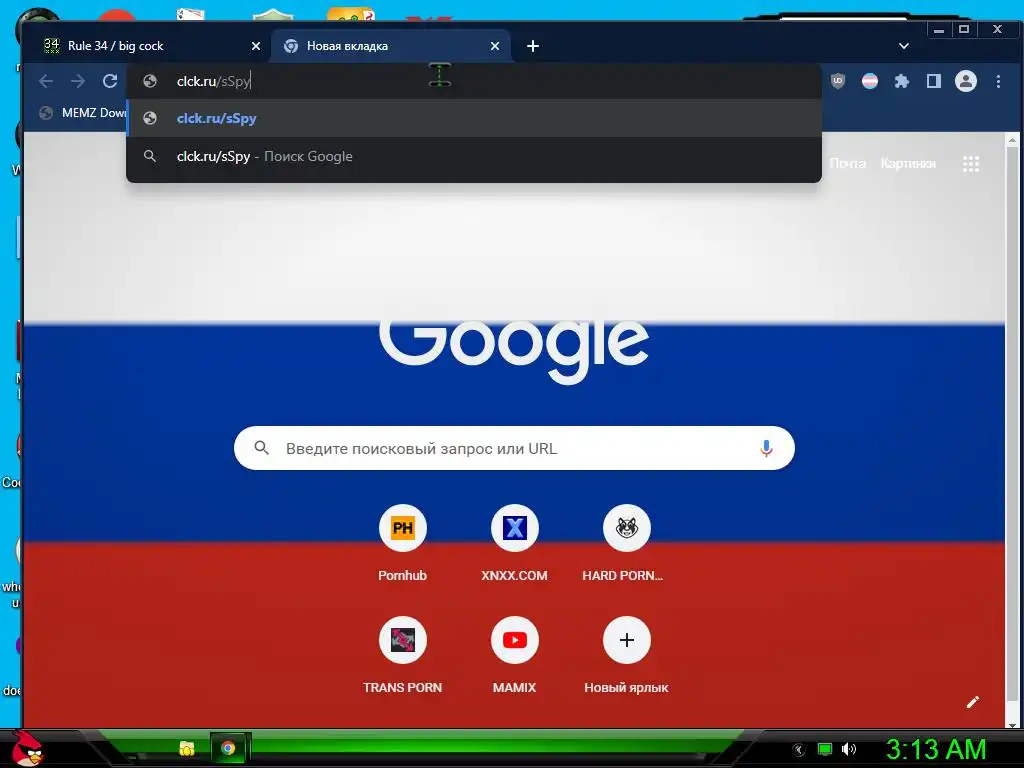This screenshot has height=768, width=1024.
Task: Toggle the browser side panel
Action: pyautogui.click(x=934, y=81)
